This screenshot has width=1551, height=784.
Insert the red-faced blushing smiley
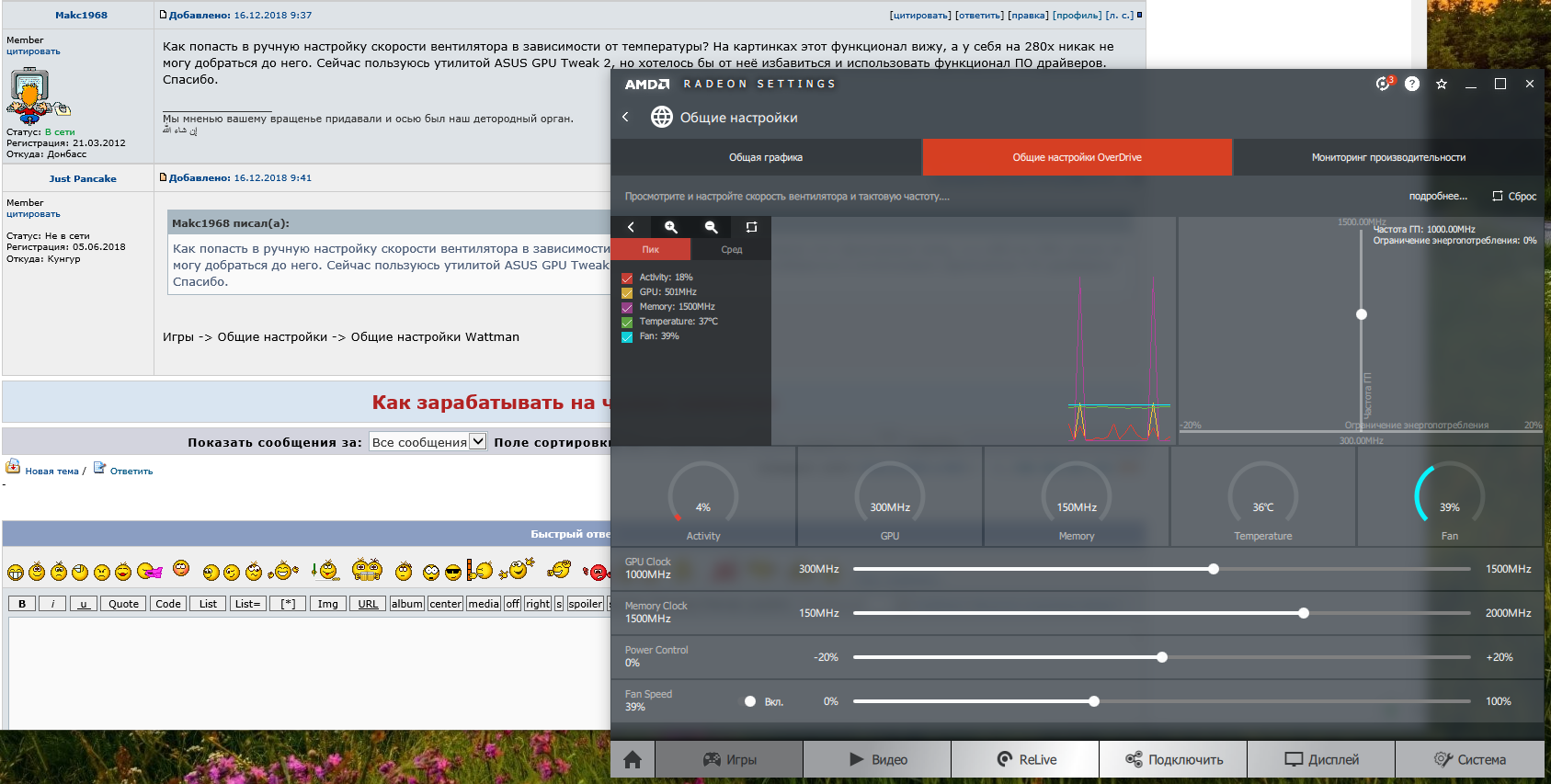click(181, 568)
